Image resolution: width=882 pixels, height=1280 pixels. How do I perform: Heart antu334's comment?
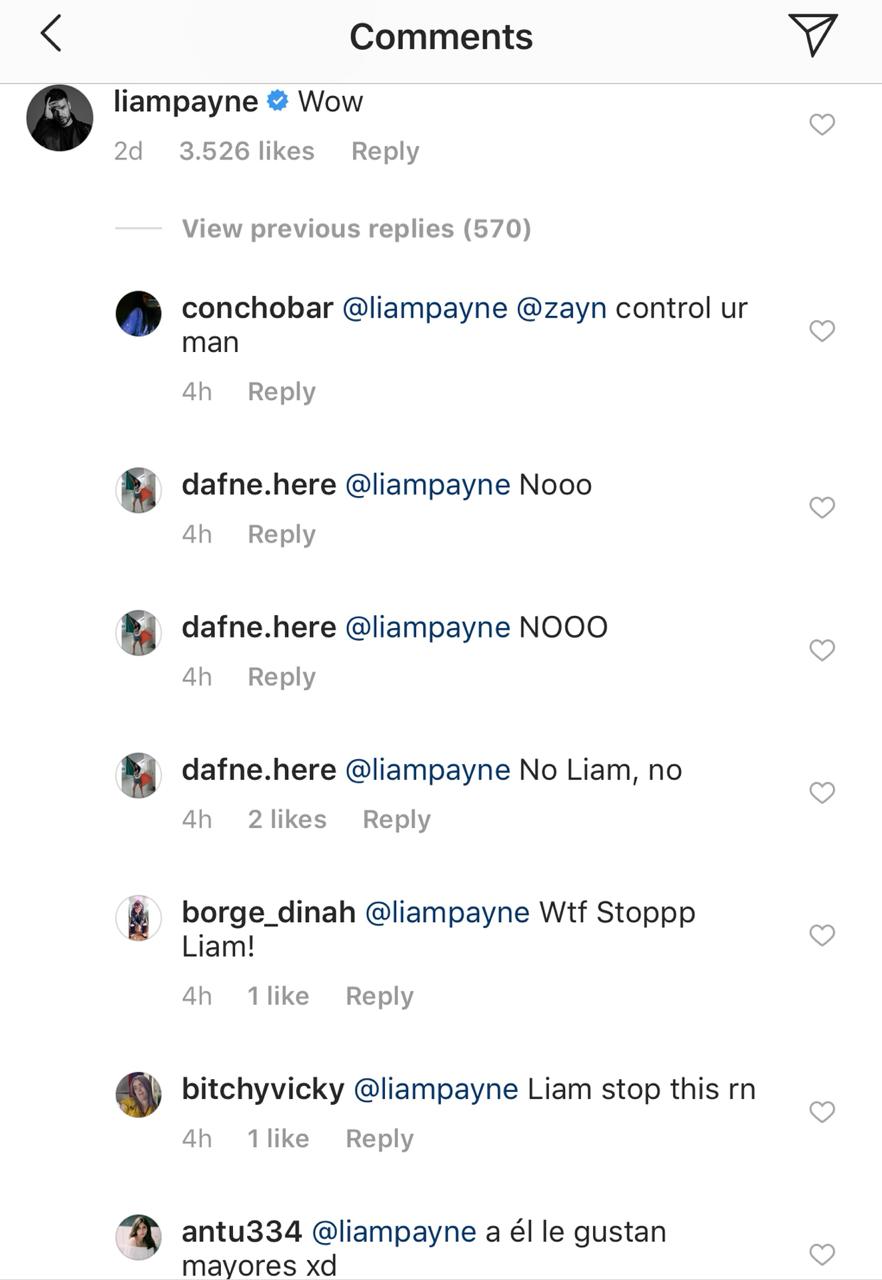821,1254
